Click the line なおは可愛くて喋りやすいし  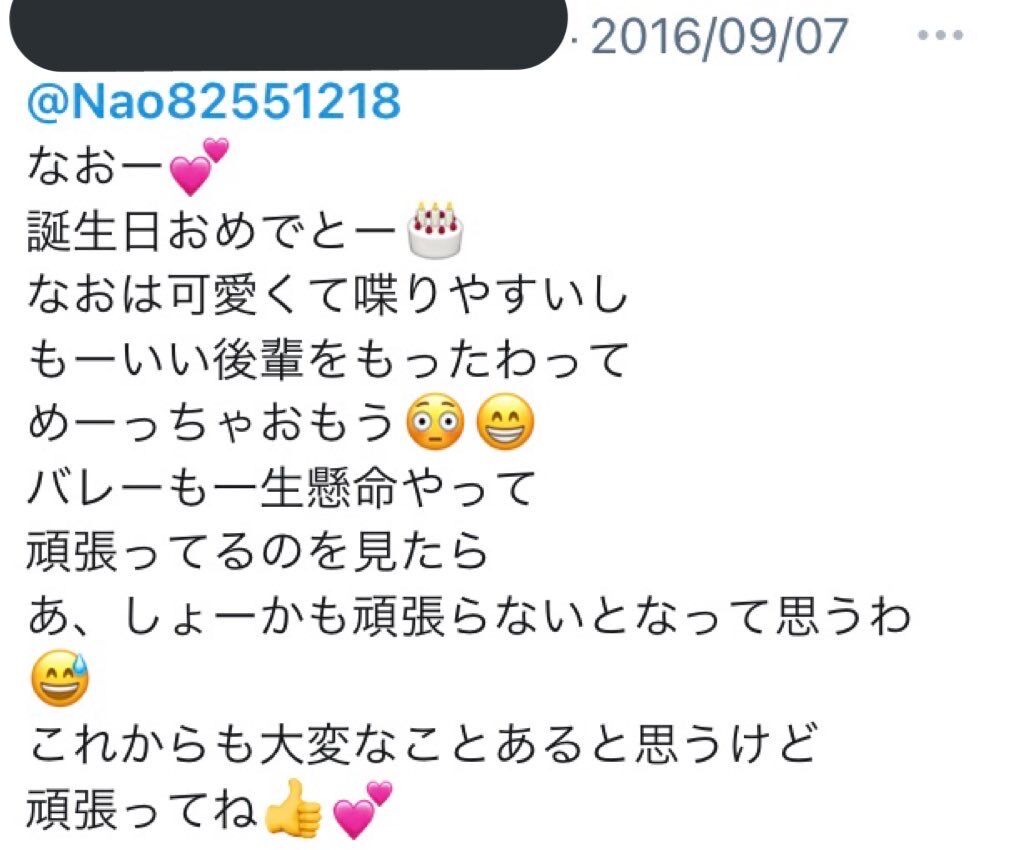point(327,295)
